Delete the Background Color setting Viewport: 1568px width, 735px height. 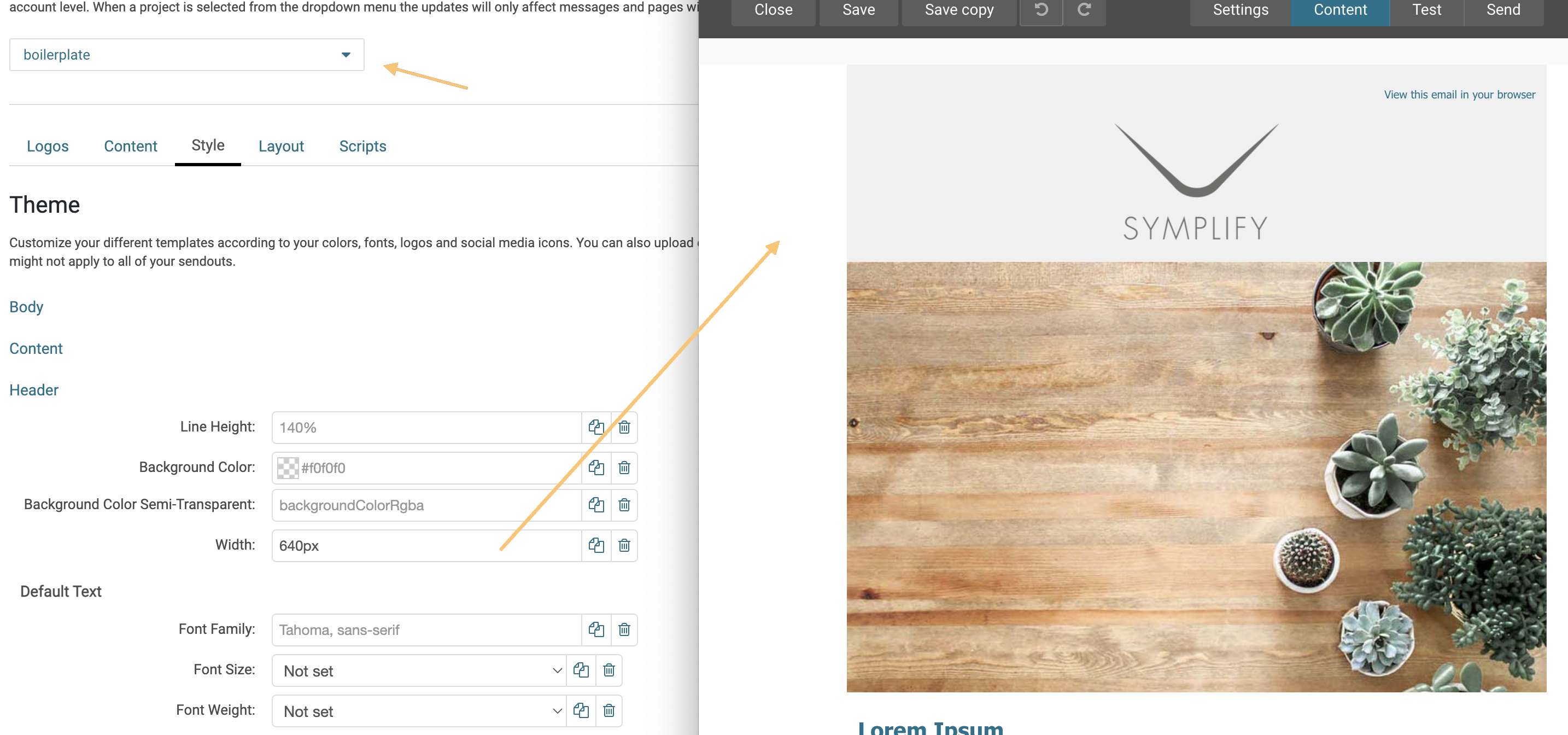click(624, 468)
